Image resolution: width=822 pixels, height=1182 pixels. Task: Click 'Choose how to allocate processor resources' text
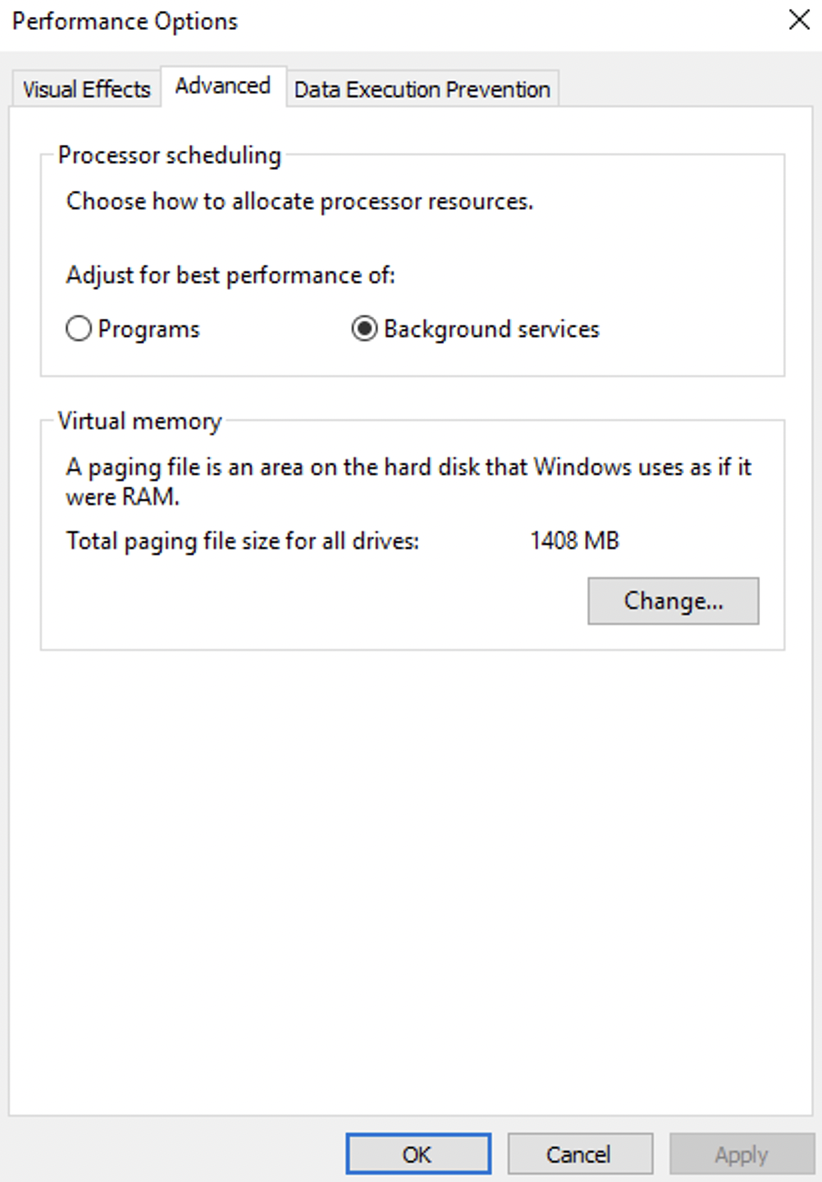(299, 201)
